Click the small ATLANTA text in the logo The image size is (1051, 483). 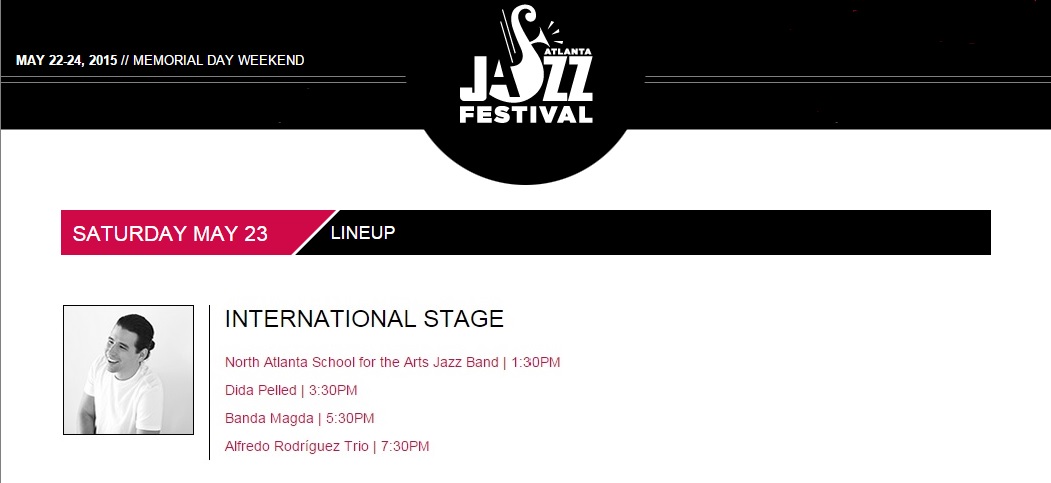click(568, 48)
